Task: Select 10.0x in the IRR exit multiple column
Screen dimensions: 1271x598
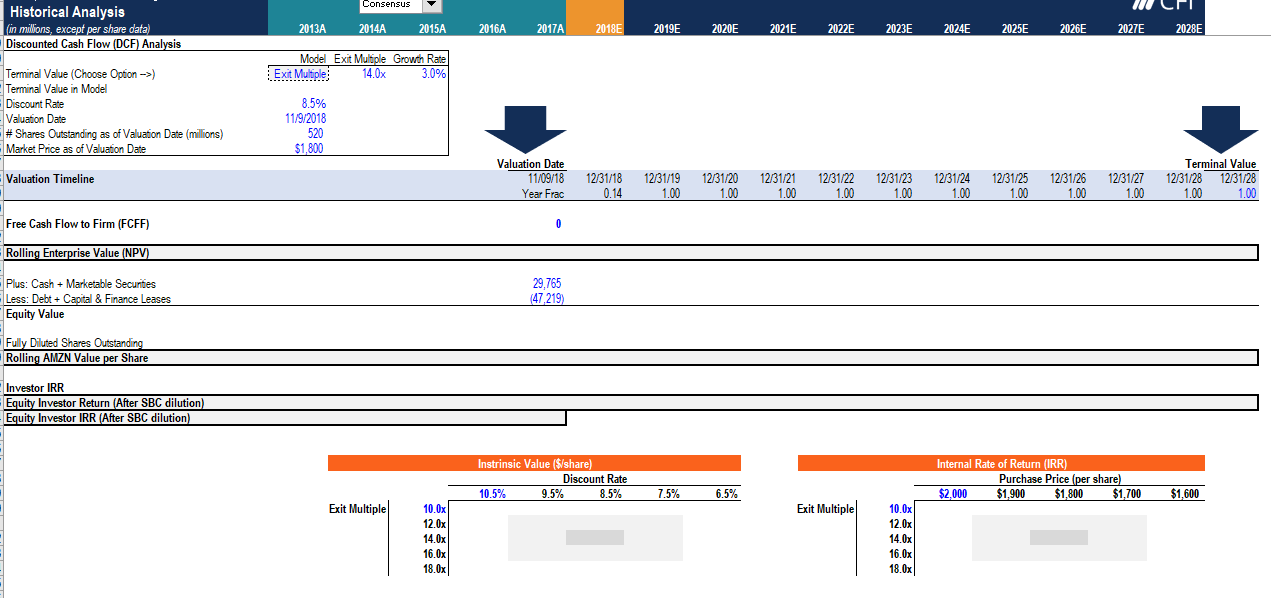Action: click(898, 508)
